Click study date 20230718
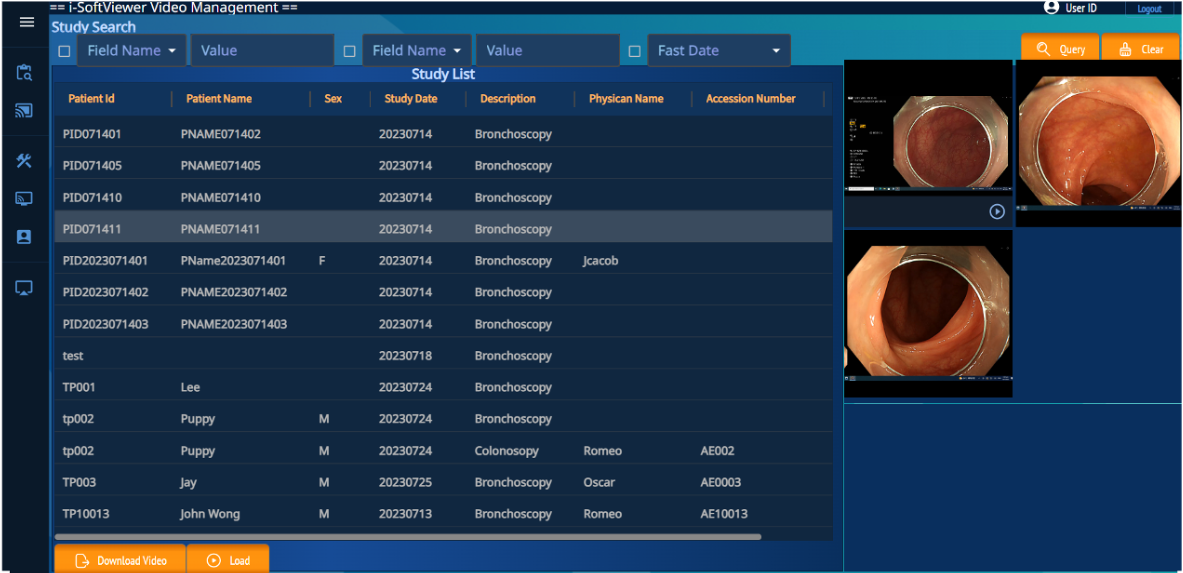Image resolution: width=1183 pixels, height=573 pixels. click(406, 356)
